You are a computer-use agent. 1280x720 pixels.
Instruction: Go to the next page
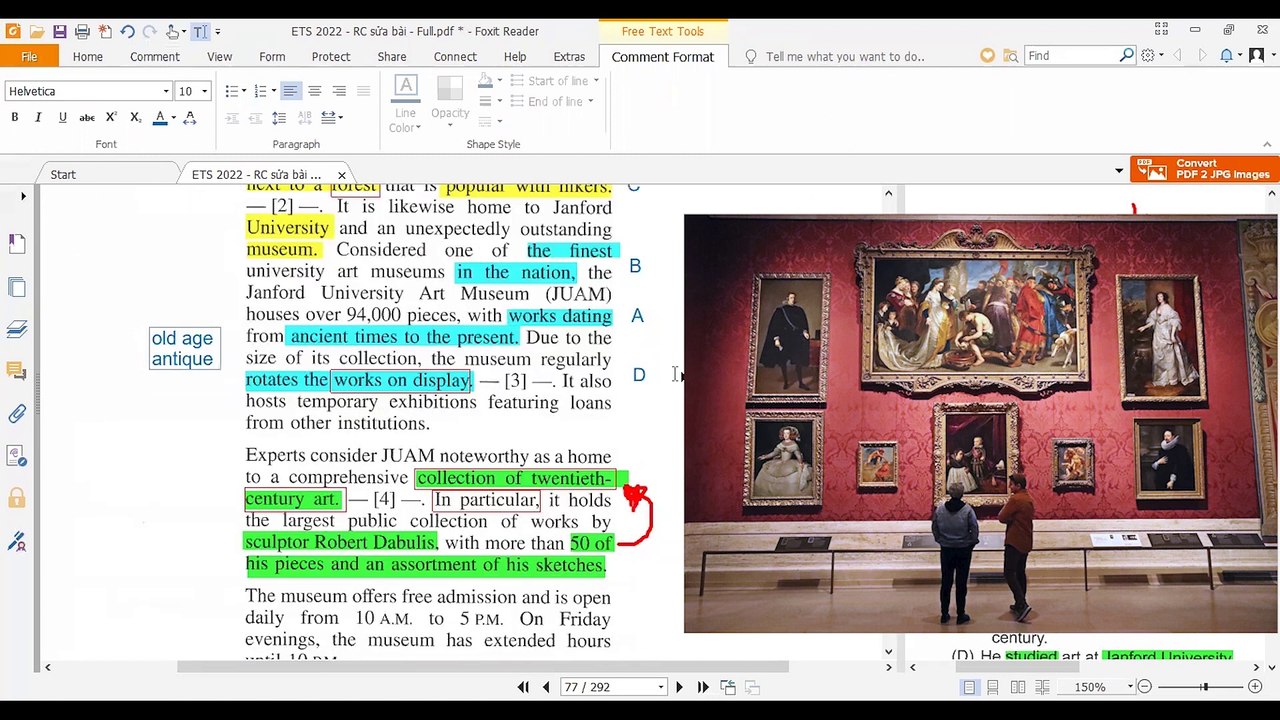point(679,687)
